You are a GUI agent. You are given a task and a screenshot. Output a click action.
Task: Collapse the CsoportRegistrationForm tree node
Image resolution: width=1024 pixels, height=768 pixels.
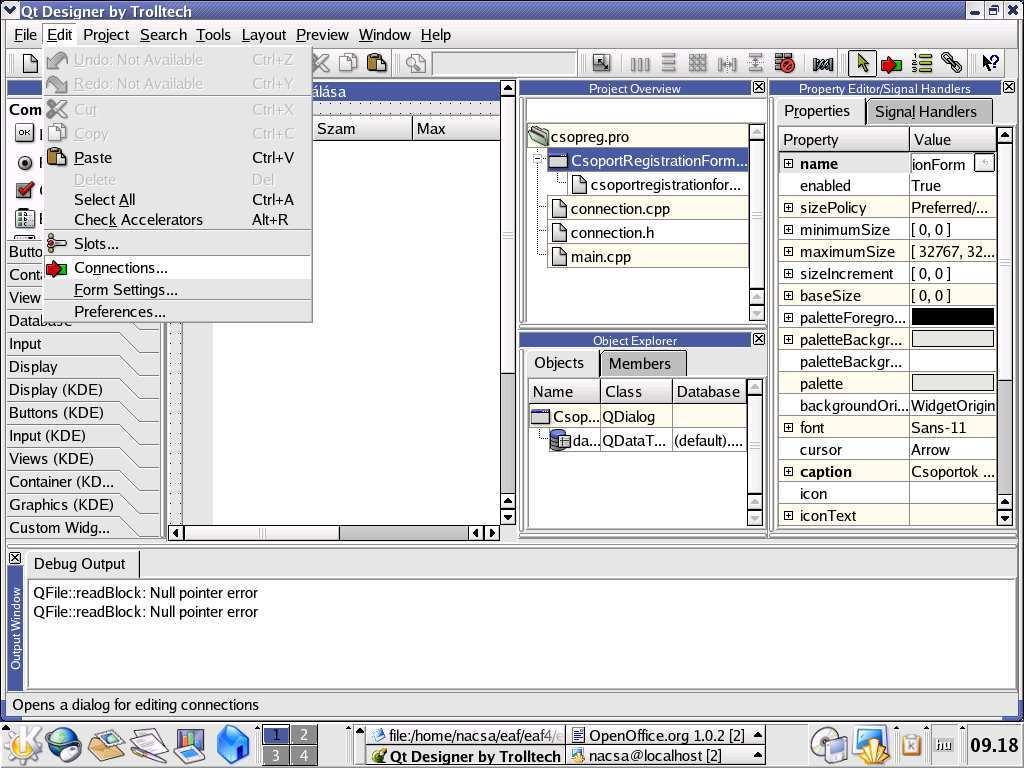coord(537,159)
